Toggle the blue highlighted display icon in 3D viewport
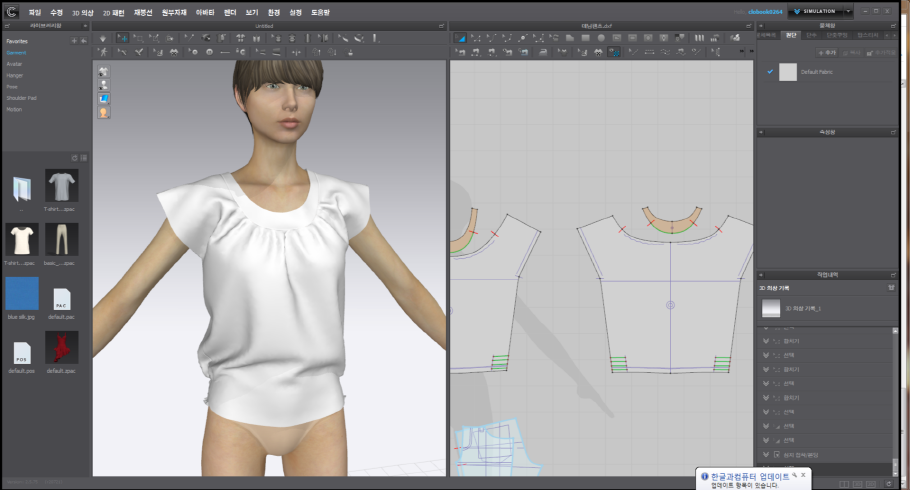Image resolution: width=910 pixels, height=490 pixels. pyautogui.click(x=103, y=99)
